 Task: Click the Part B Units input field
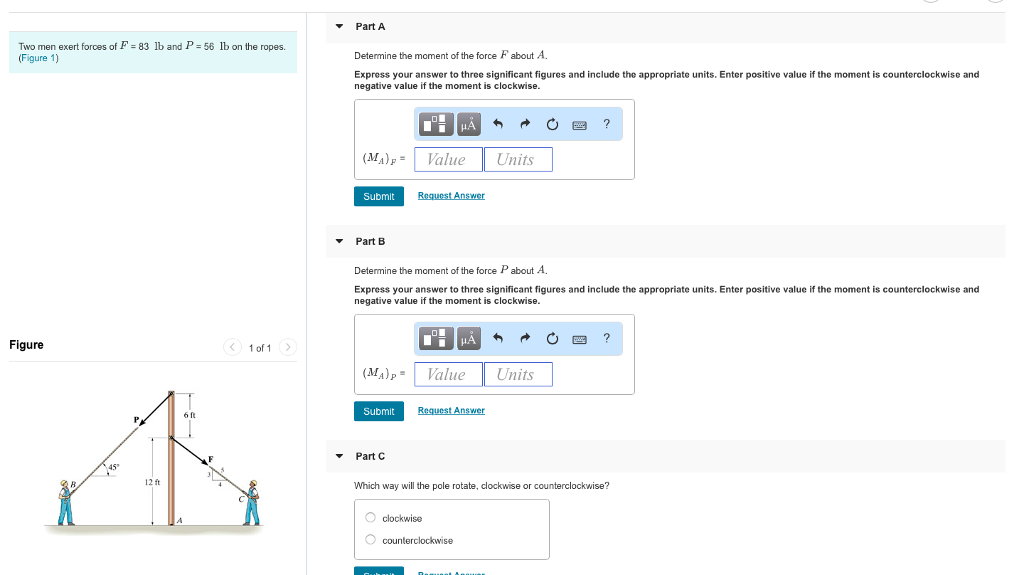[517, 374]
